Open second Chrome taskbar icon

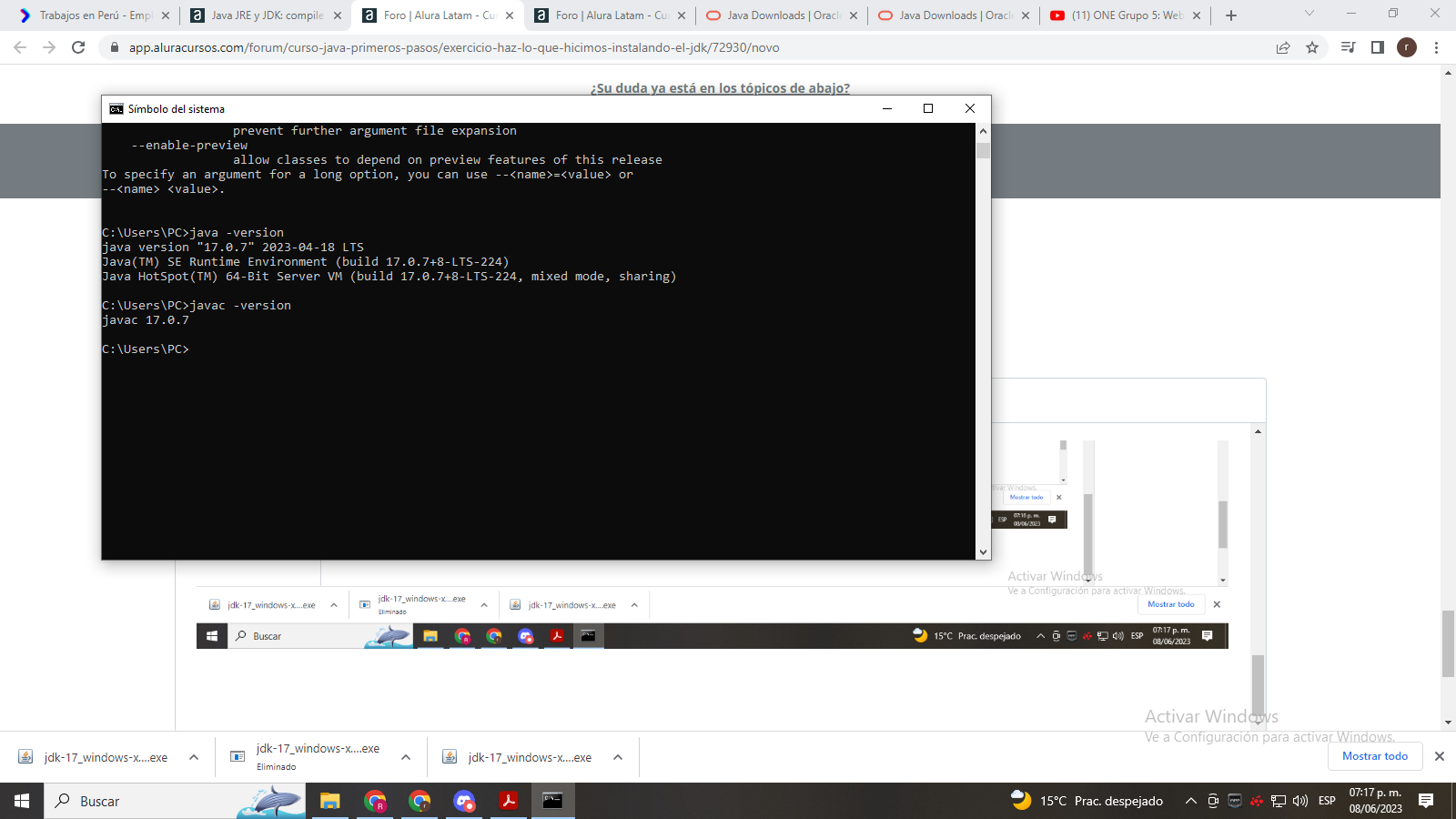click(420, 801)
